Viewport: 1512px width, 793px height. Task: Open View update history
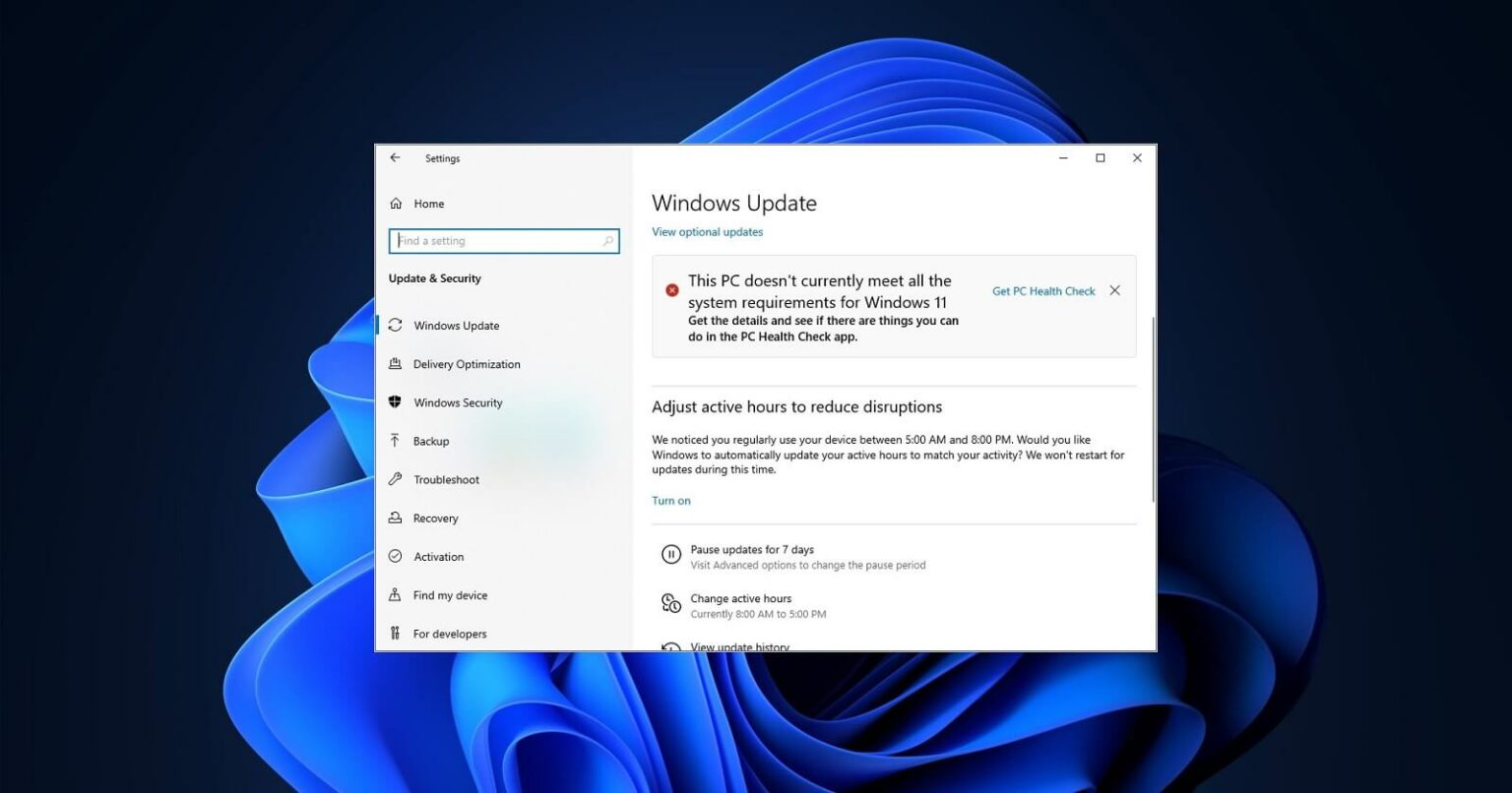pyautogui.click(x=739, y=646)
